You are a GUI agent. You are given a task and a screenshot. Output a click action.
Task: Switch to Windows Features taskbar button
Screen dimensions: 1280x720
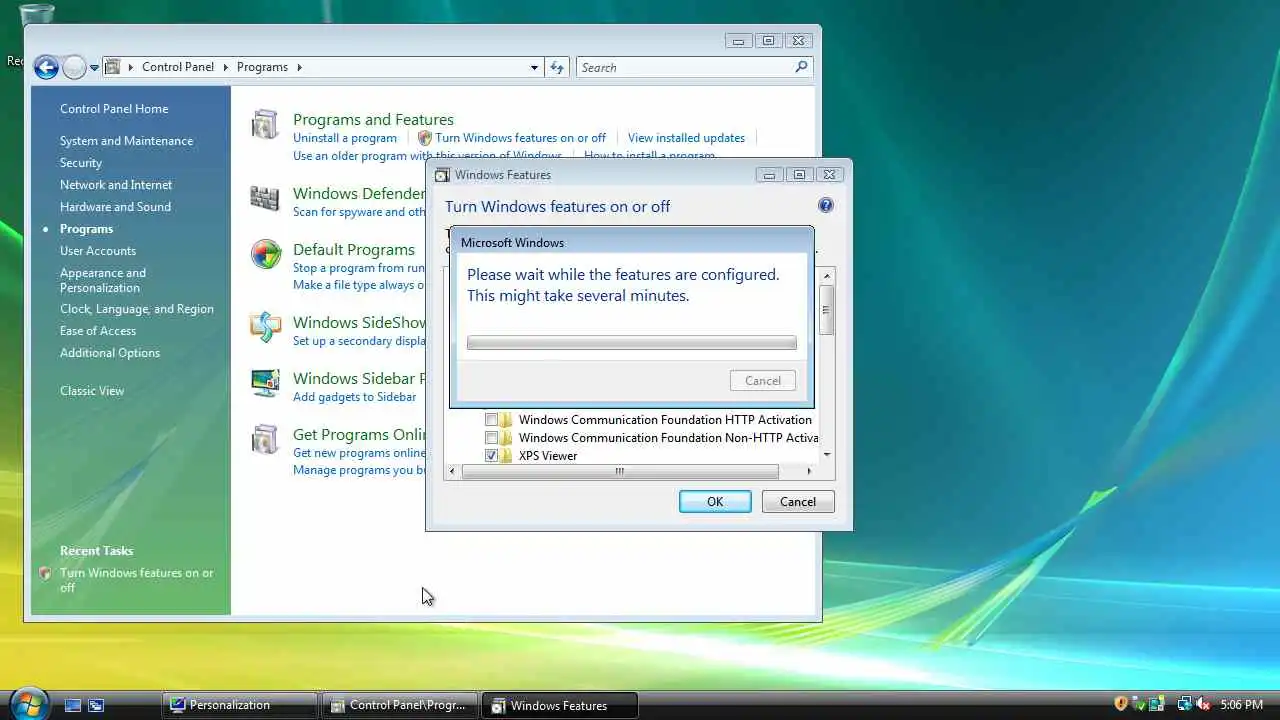(559, 705)
